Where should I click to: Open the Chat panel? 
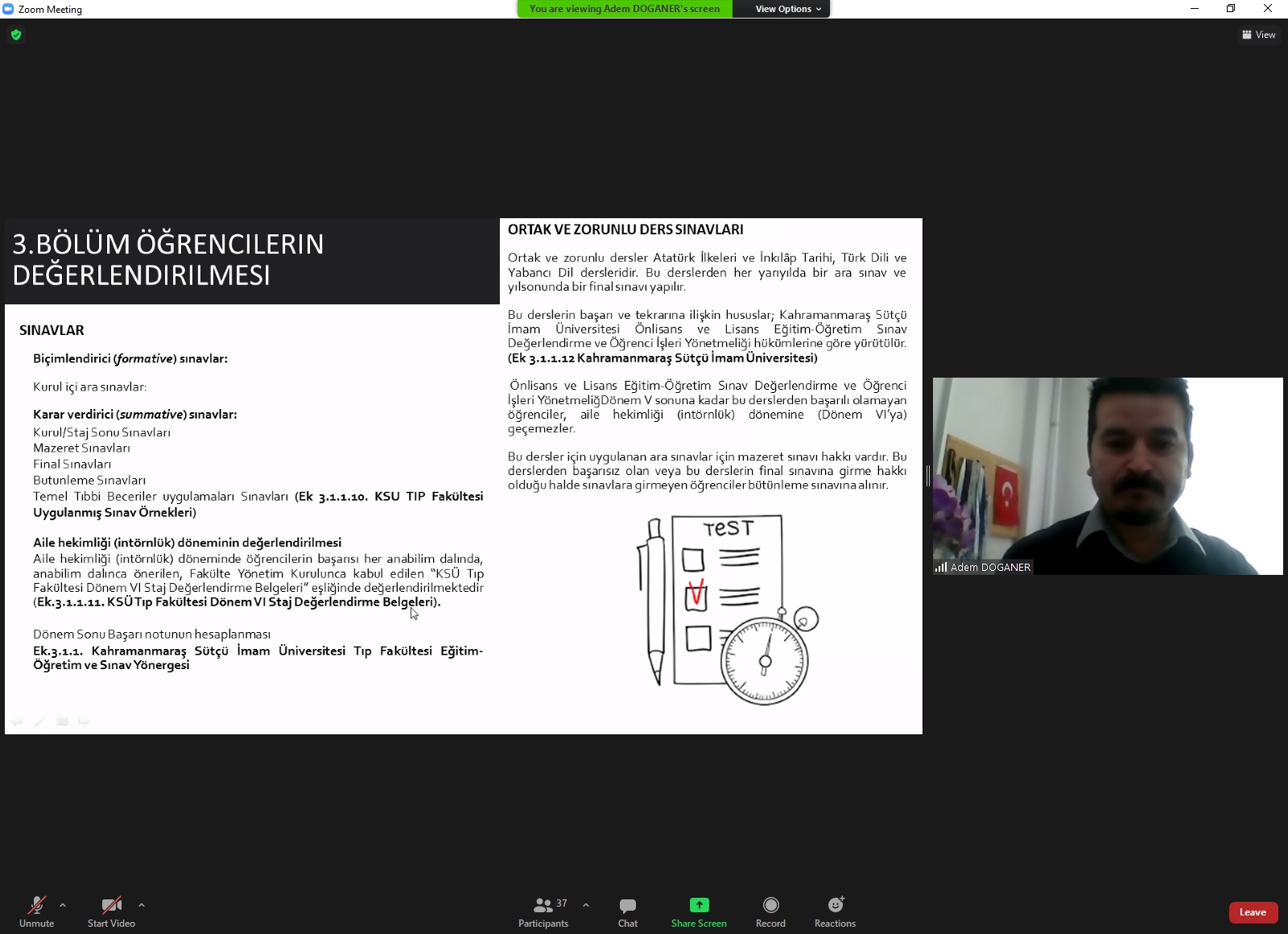pyautogui.click(x=628, y=911)
